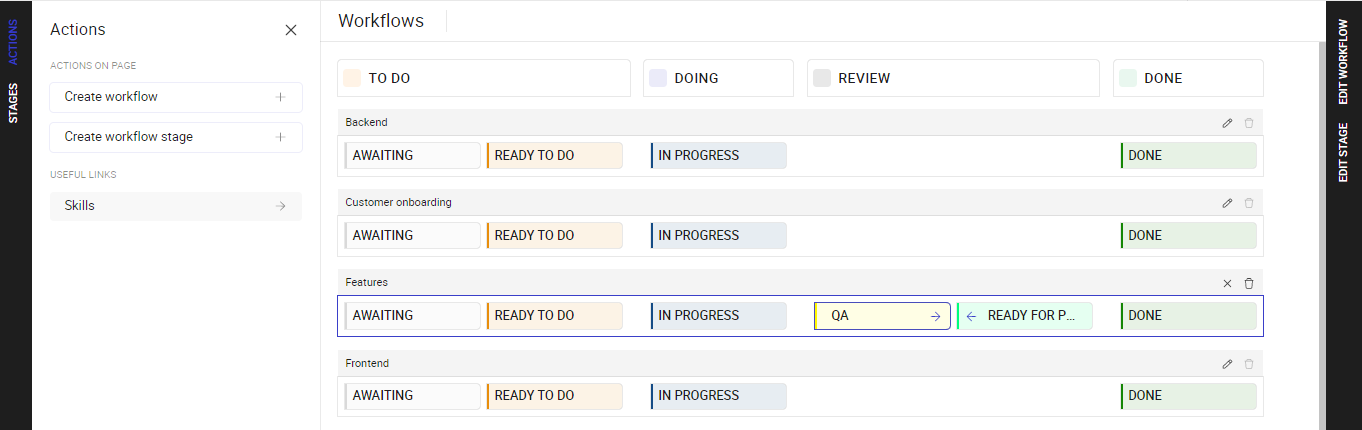Cancel editing Features workflow with X icon
The image size is (1362, 430).
click(x=1227, y=283)
